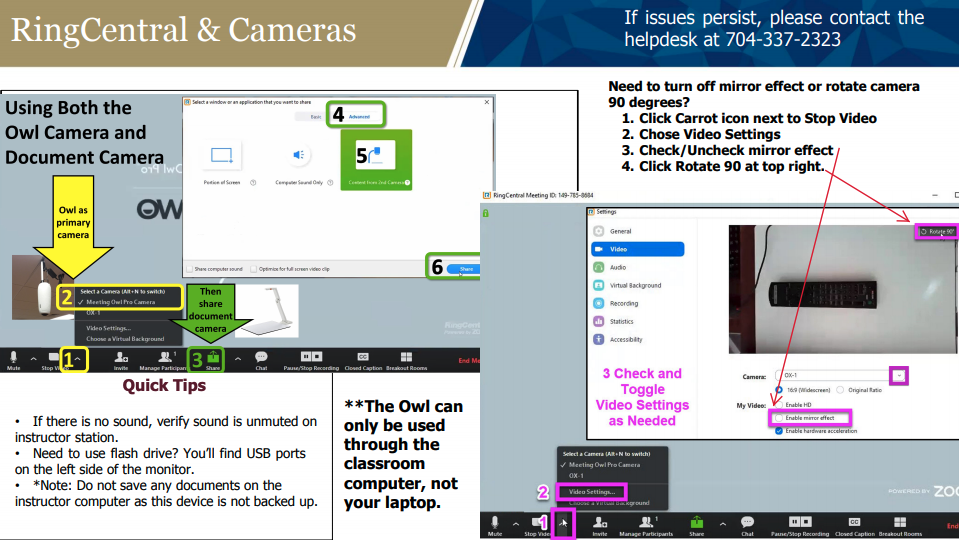Open Video settings section
This screenshot has height=540, width=959.
[637, 249]
